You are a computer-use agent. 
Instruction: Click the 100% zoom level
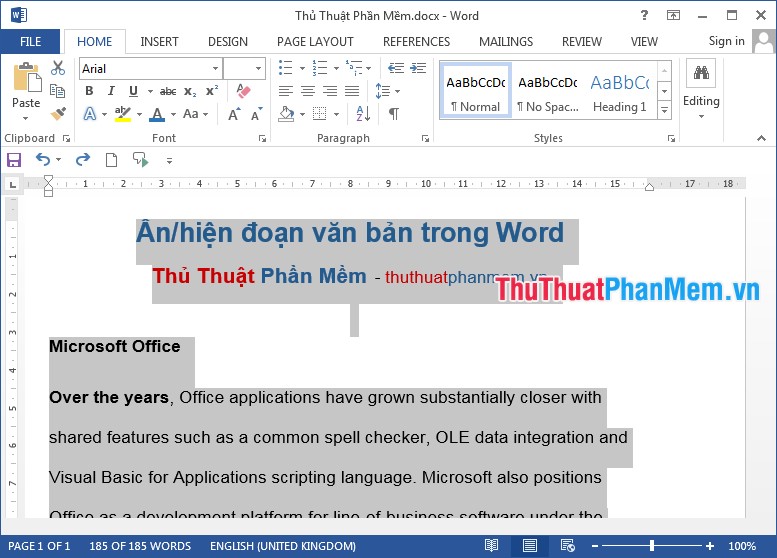pos(742,546)
